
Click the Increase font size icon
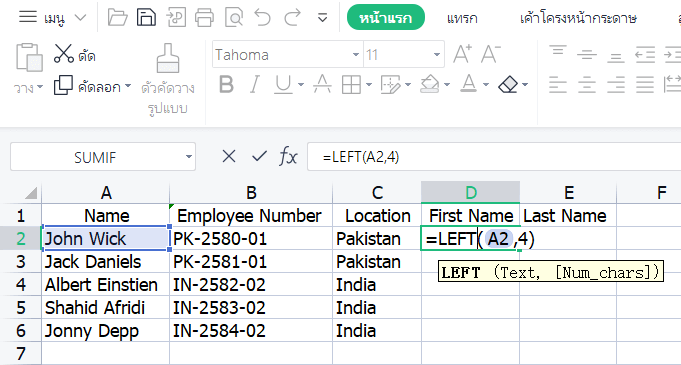[x=462, y=54]
